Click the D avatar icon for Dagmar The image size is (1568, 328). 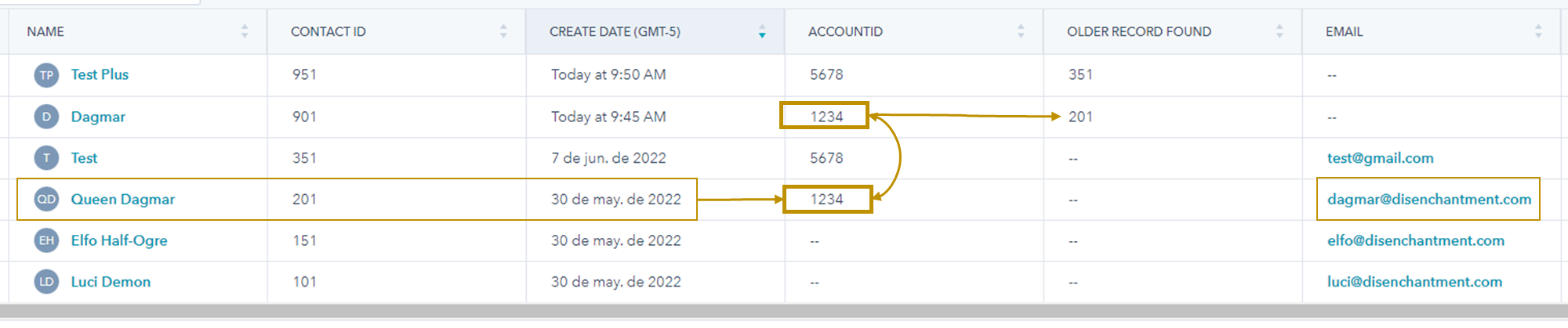46,117
